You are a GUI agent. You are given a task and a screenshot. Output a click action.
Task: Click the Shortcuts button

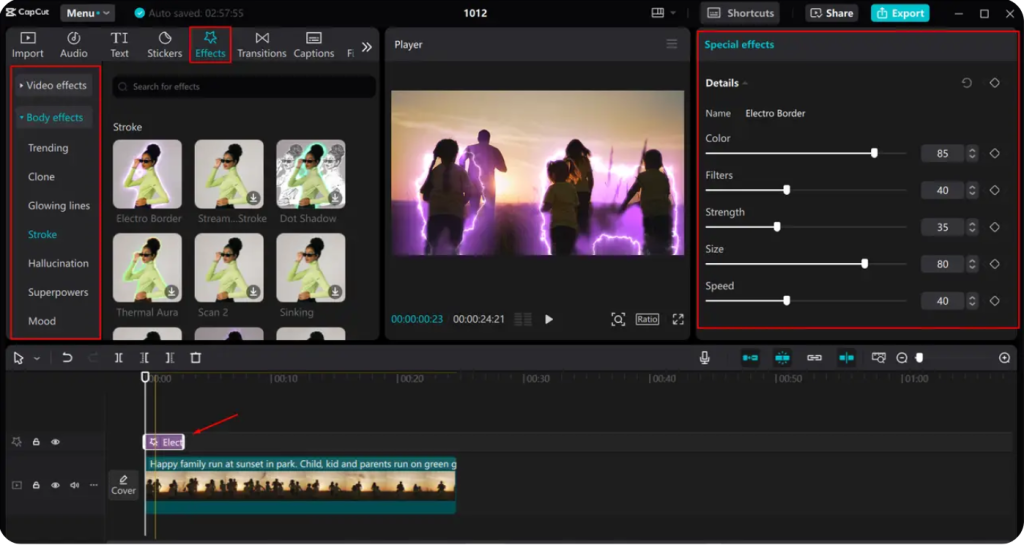[x=741, y=13]
